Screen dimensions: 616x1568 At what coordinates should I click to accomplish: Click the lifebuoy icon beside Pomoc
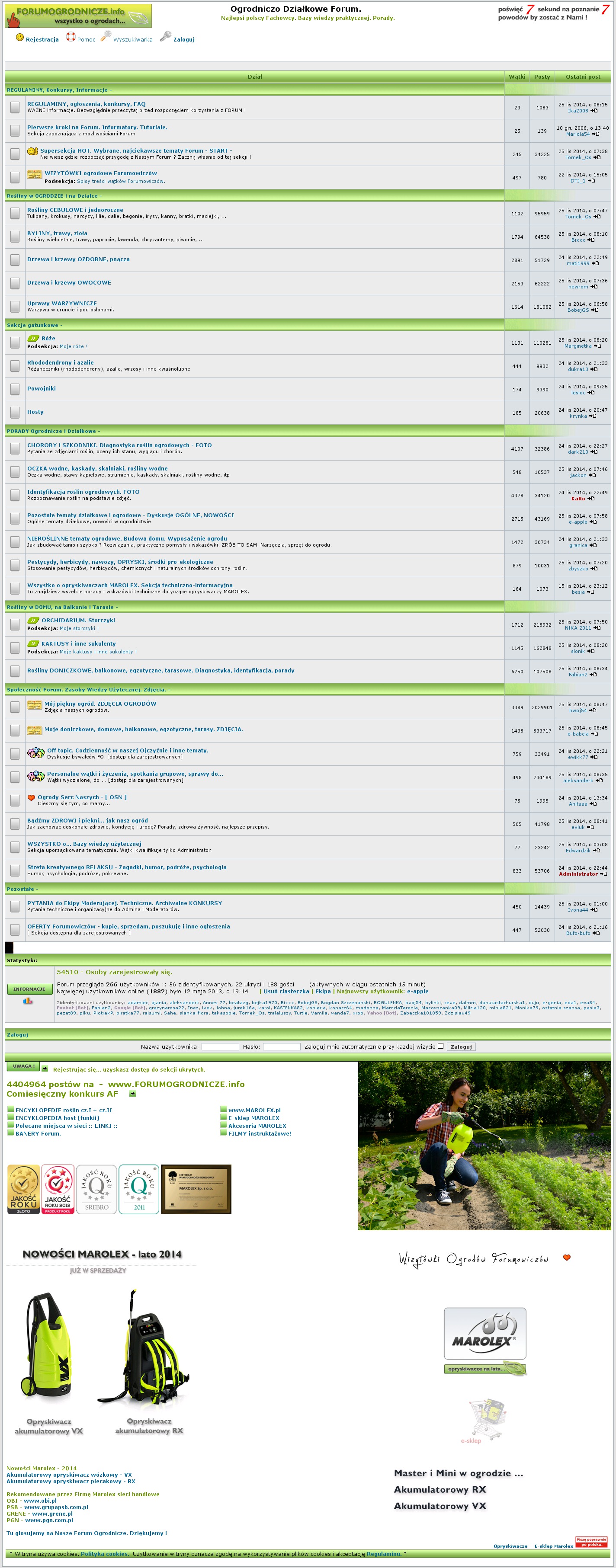click(x=71, y=36)
